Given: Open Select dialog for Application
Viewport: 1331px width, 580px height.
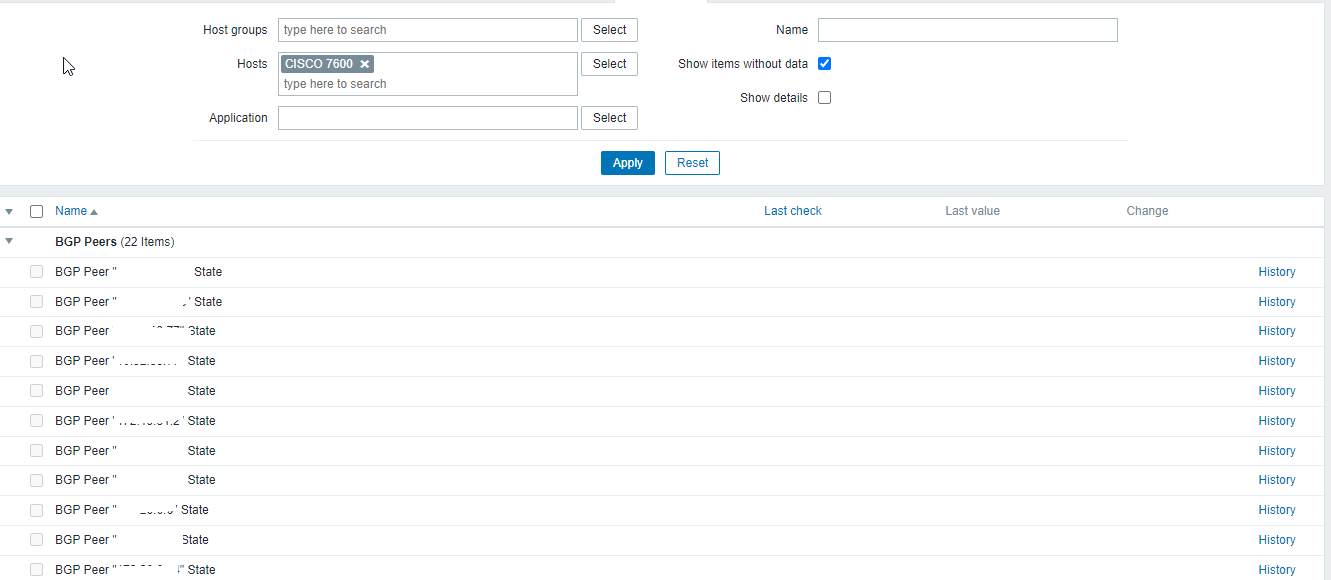Looking at the screenshot, I should (609, 118).
